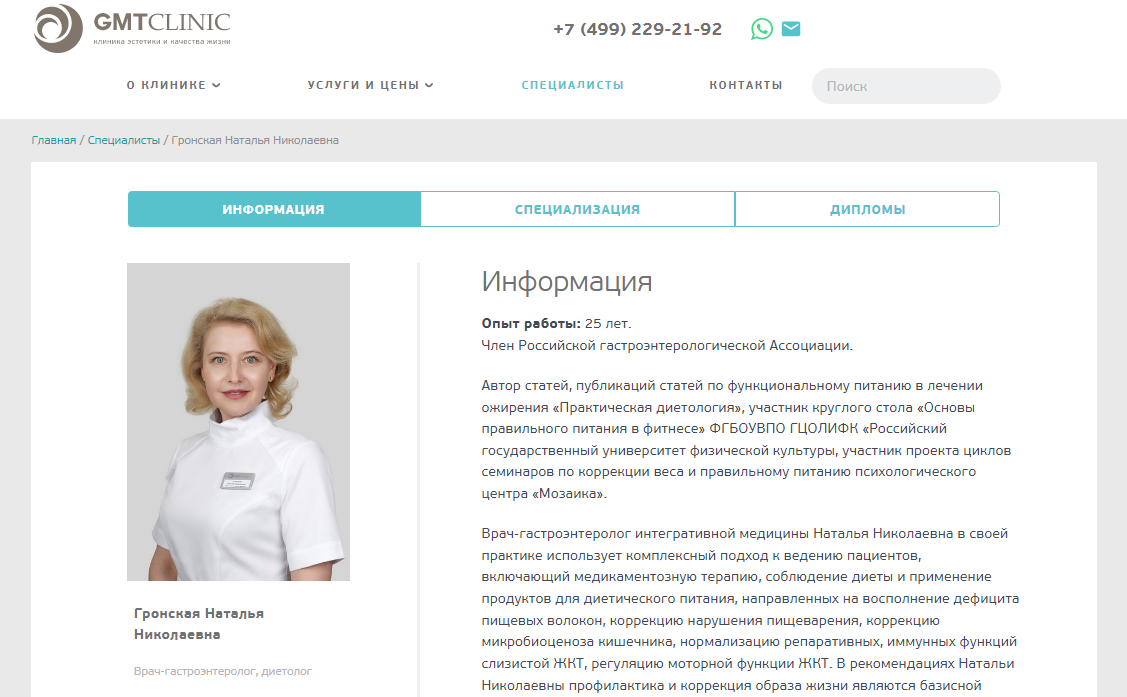This screenshot has height=697, width=1127.
Task: Click the GMTCLINIC logo text
Action: (162, 22)
